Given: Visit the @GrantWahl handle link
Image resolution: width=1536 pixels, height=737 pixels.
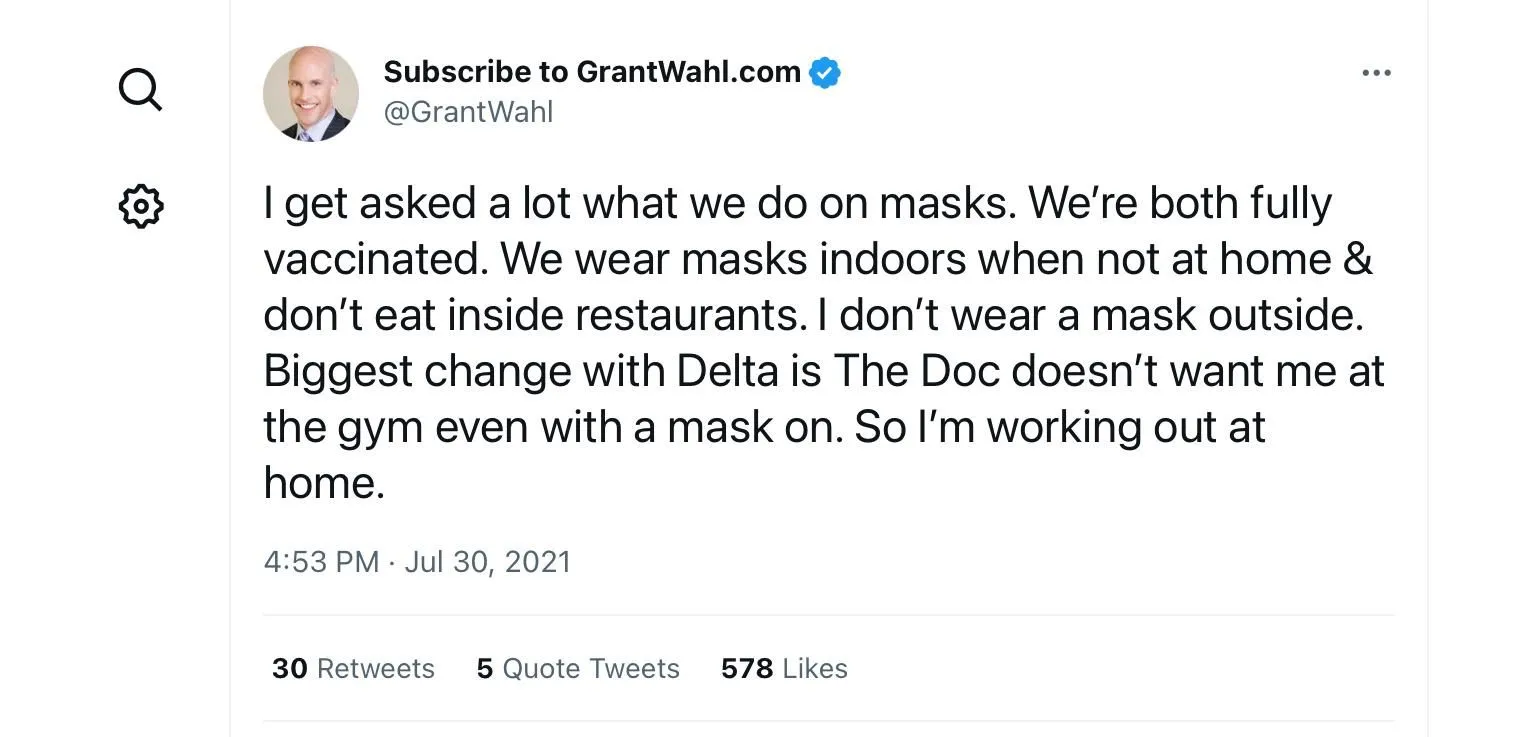Looking at the screenshot, I should (x=468, y=112).
